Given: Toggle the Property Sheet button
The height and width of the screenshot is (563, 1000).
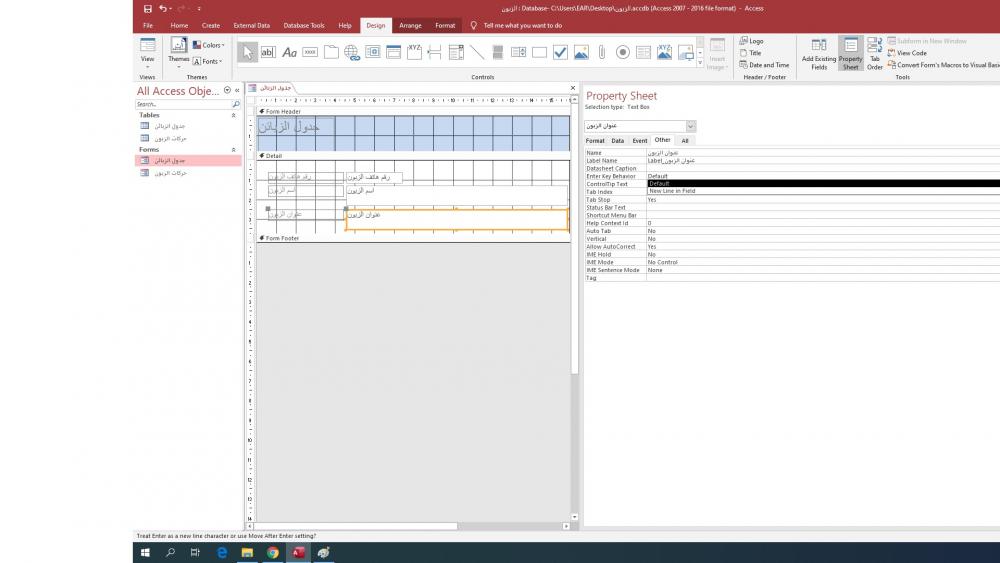Looking at the screenshot, I should (851, 54).
